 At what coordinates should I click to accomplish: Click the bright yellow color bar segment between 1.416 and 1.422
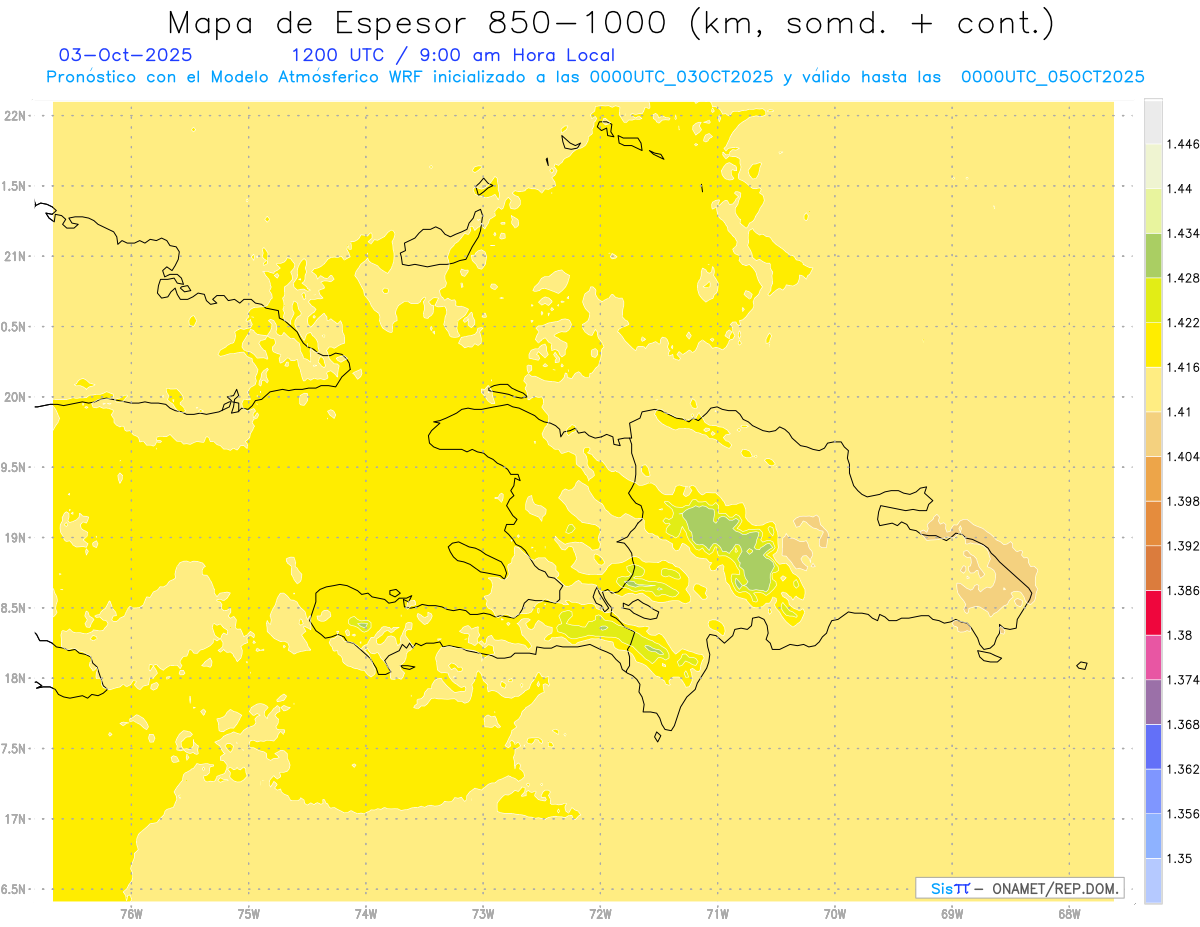coord(1153,345)
